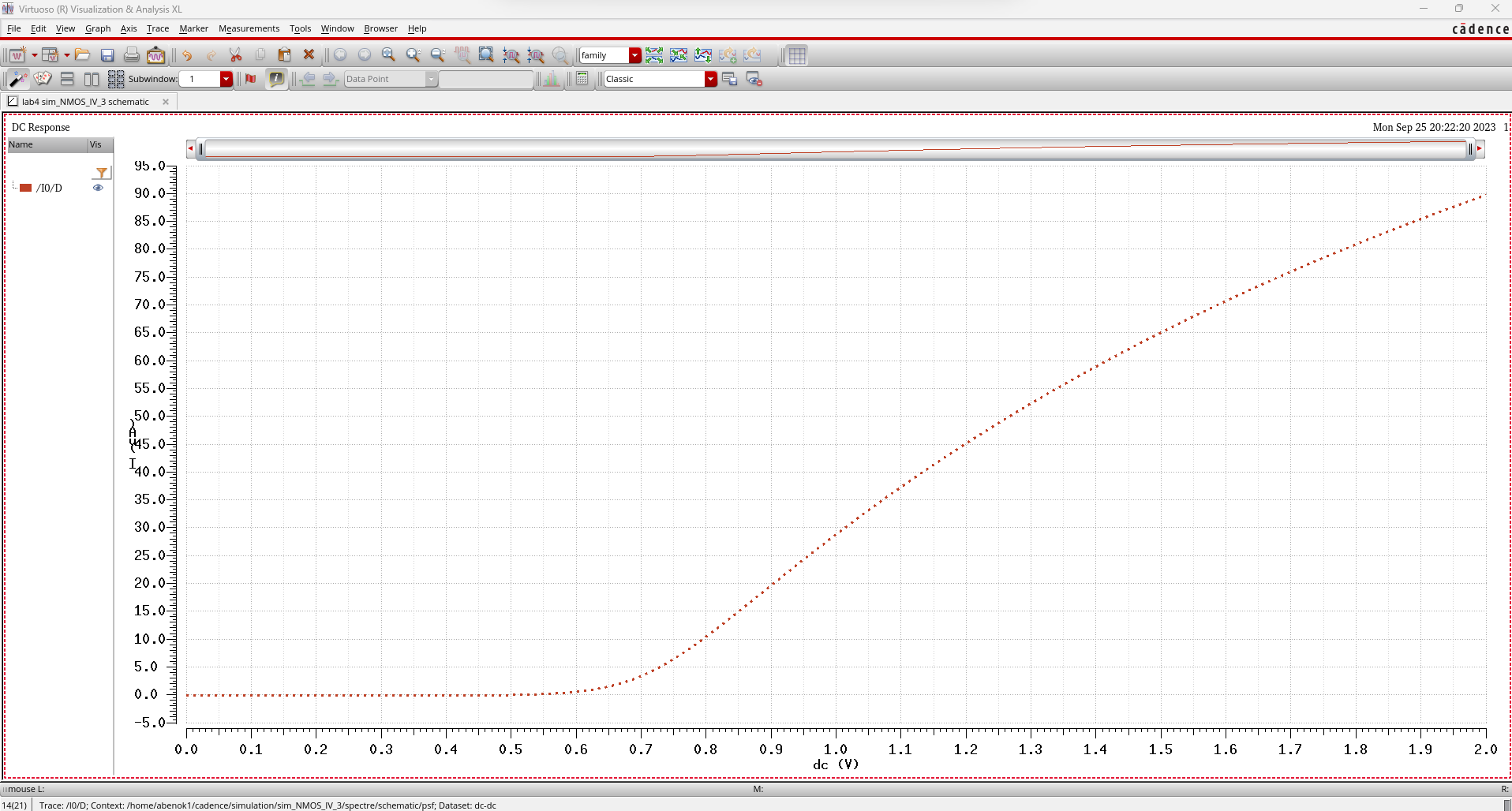The height and width of the screenshot is (811, 1512).
Task: Click the scissors cut icon
Action: pos(235,55)
